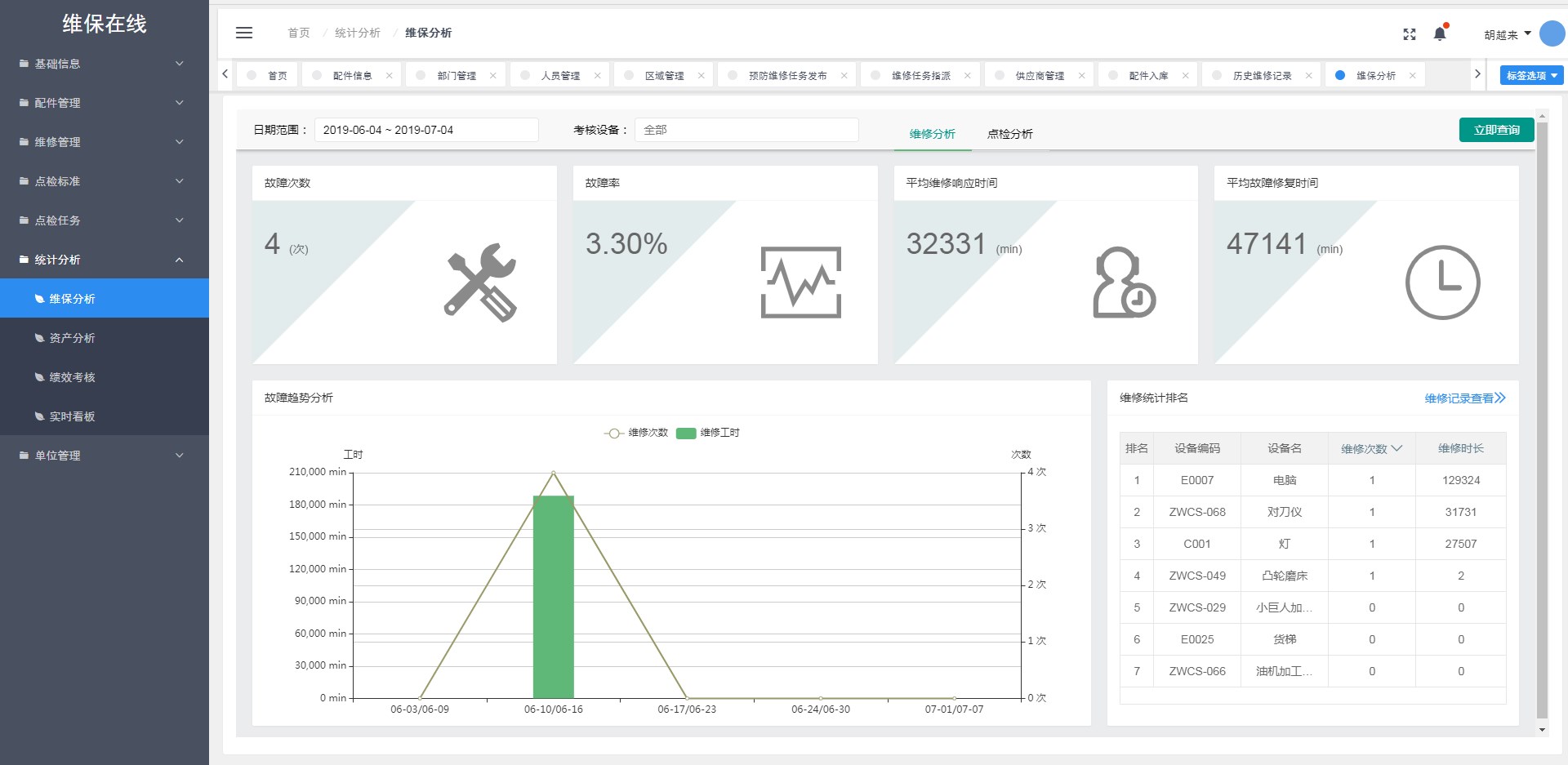Image resolution: width=1568 pixels, height=765 pixels.
Task: Click the fault rate monitor icon
Action: pyautogui.click(x=801, y=282)
